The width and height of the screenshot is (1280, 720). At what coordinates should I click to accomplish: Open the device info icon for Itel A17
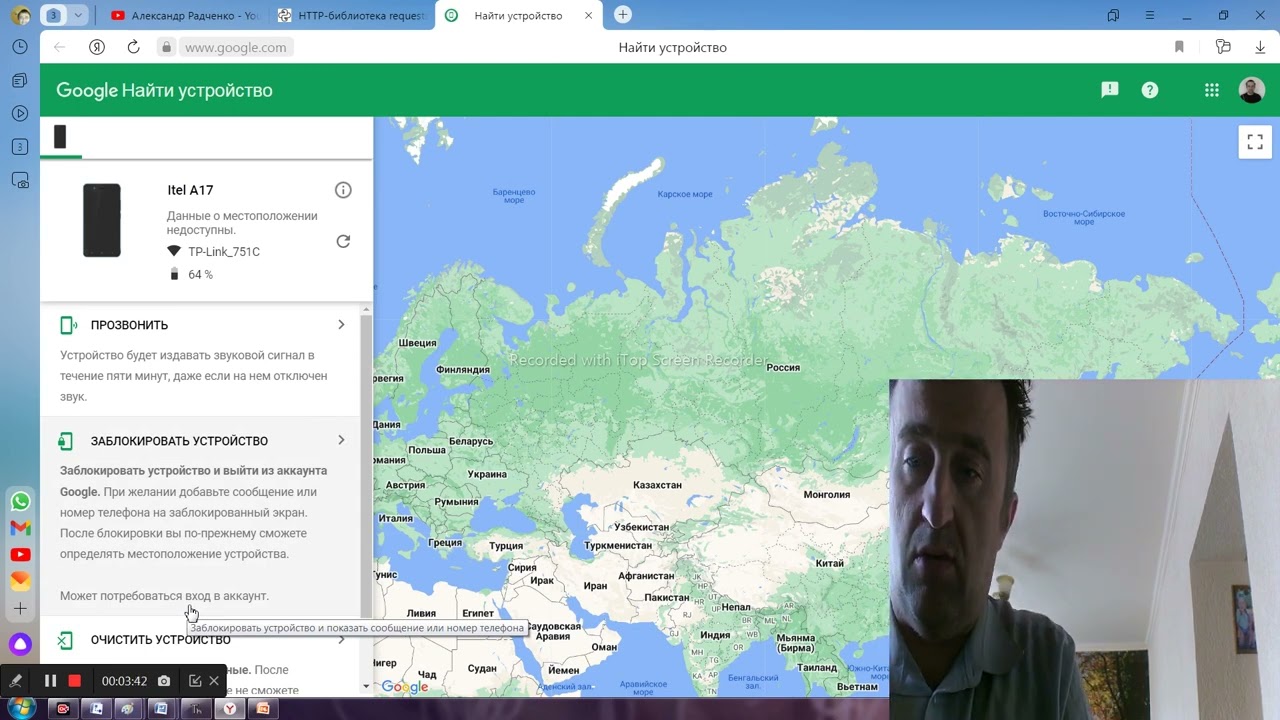[x=343, y=190]
